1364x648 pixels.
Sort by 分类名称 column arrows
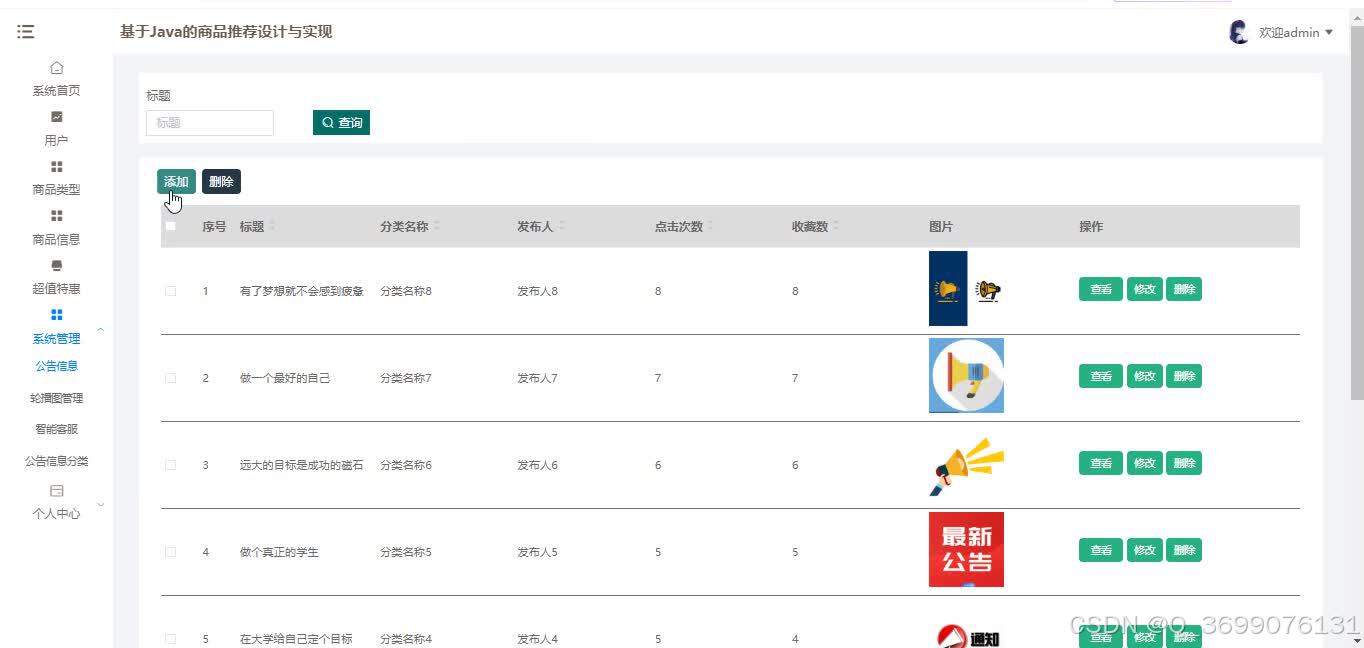[436, 226]
